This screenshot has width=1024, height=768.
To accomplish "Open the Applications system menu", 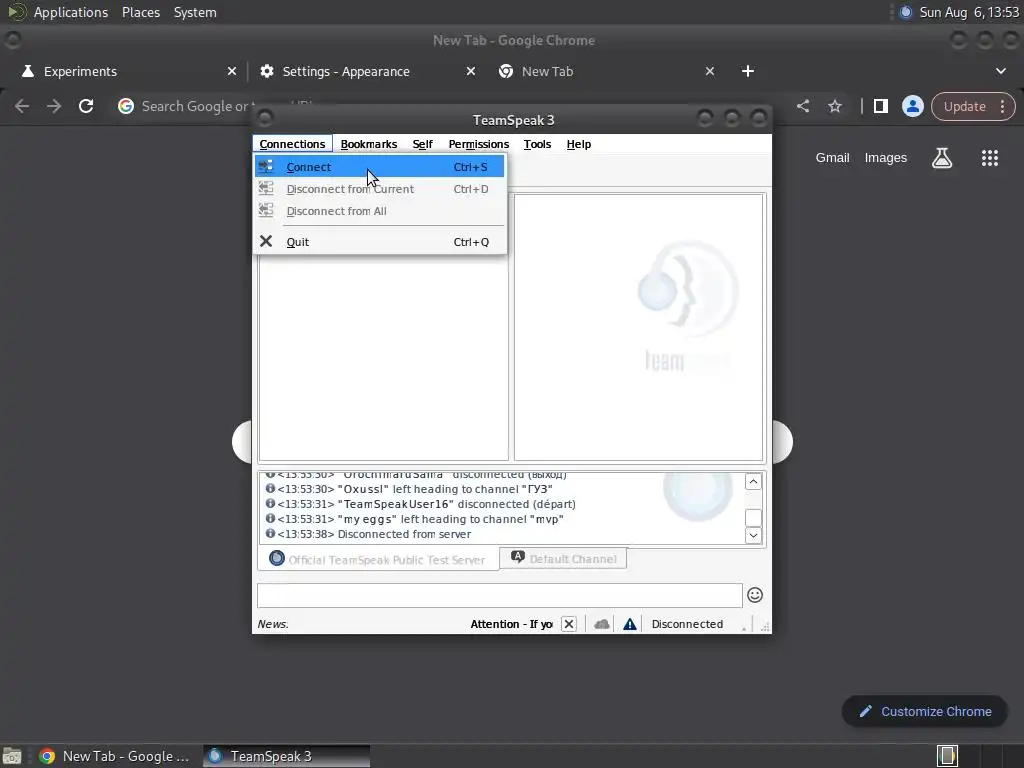I will point(71,12).
